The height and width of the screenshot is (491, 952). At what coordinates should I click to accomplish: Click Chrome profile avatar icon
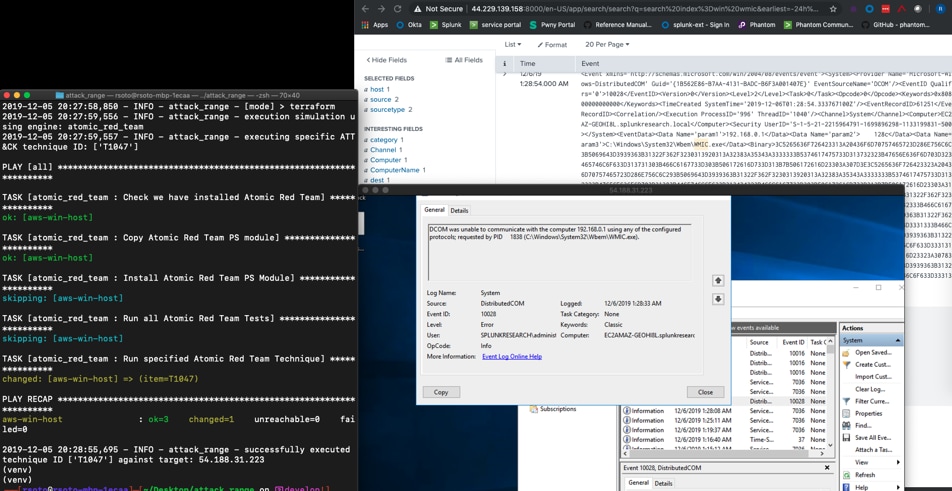tap(940, 9)
